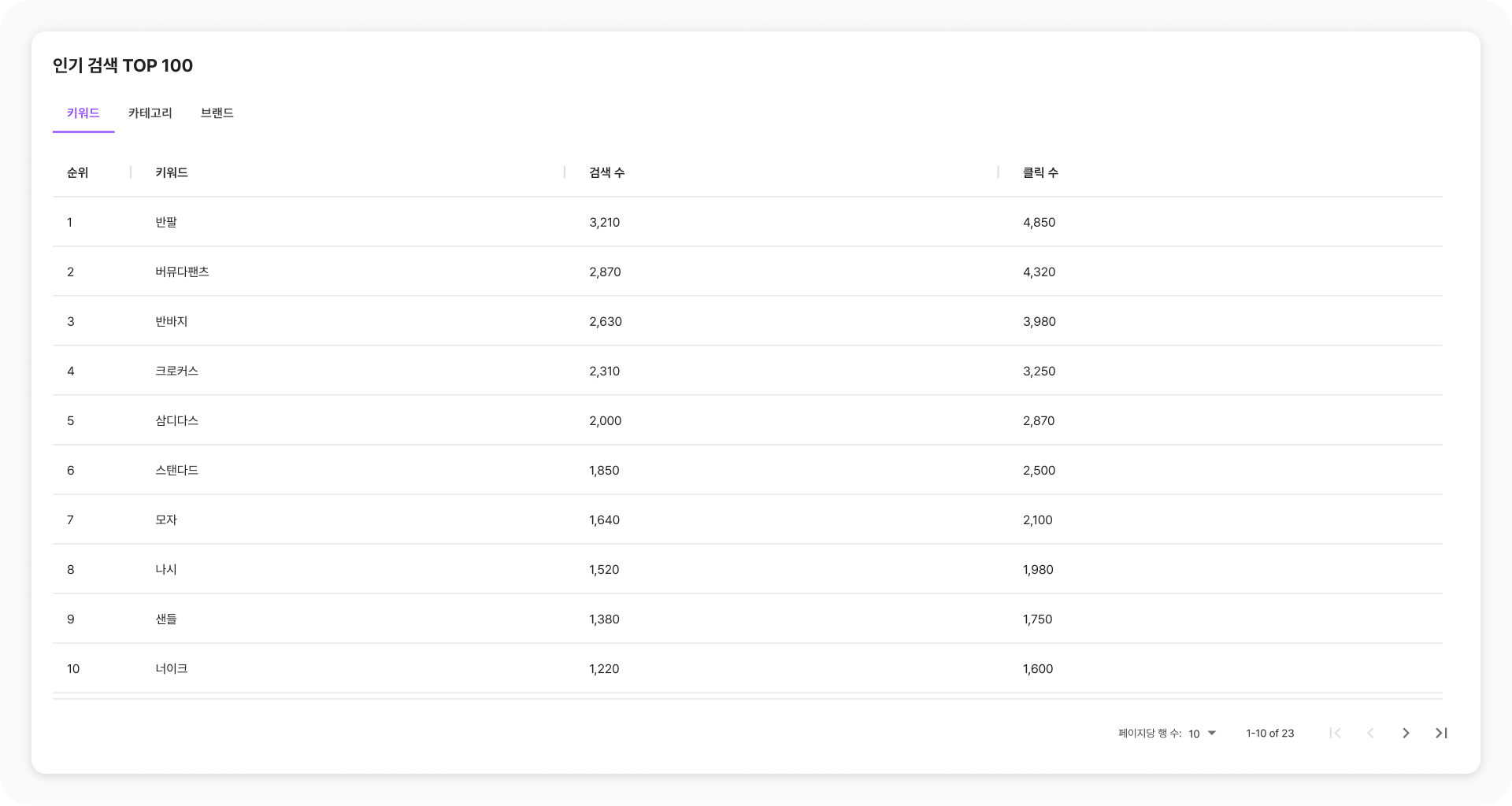
Task: Sort by 검색 수 column header
Action: click(606, 172)
